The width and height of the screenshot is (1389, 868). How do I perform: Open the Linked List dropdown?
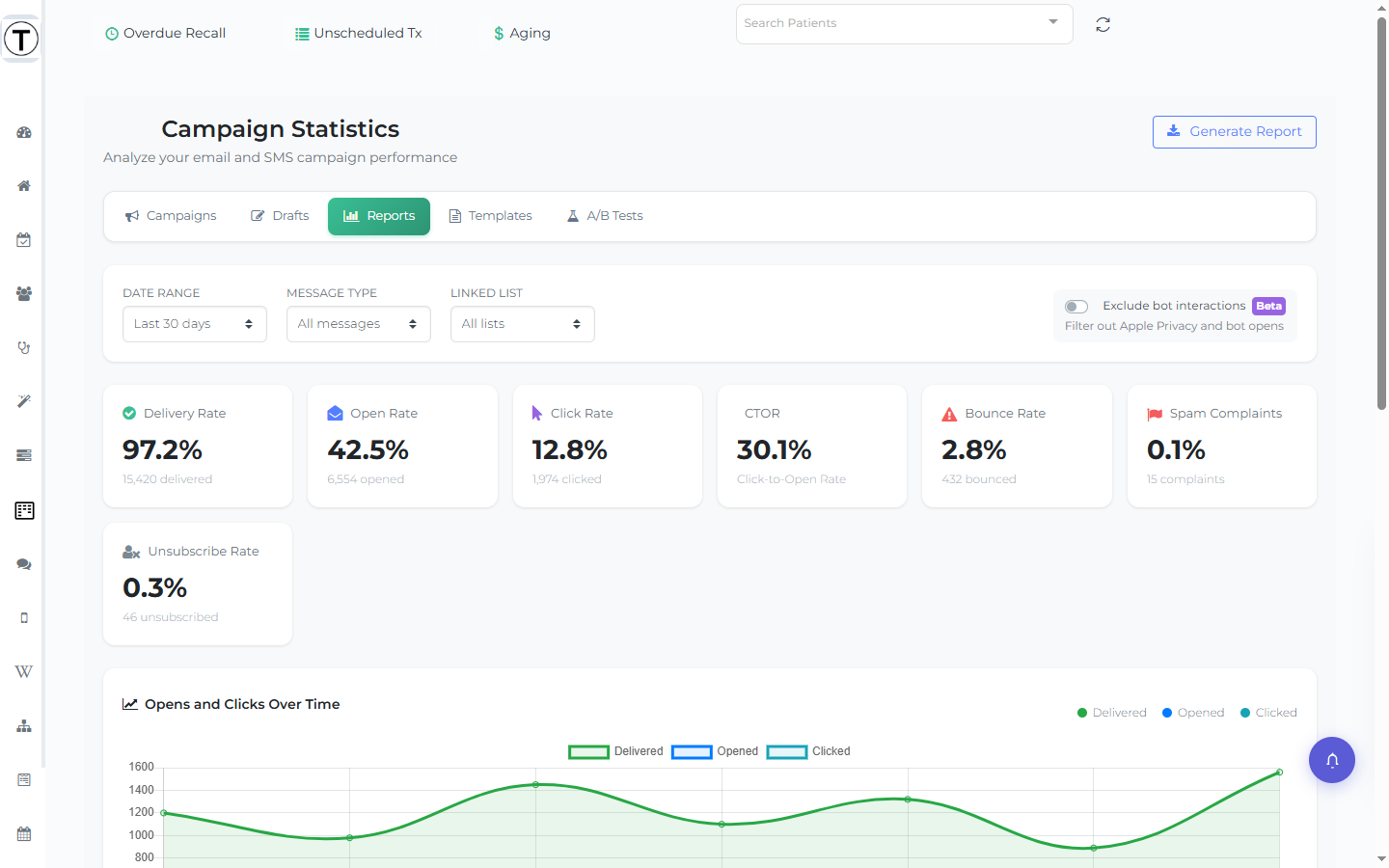click(523, 324)
